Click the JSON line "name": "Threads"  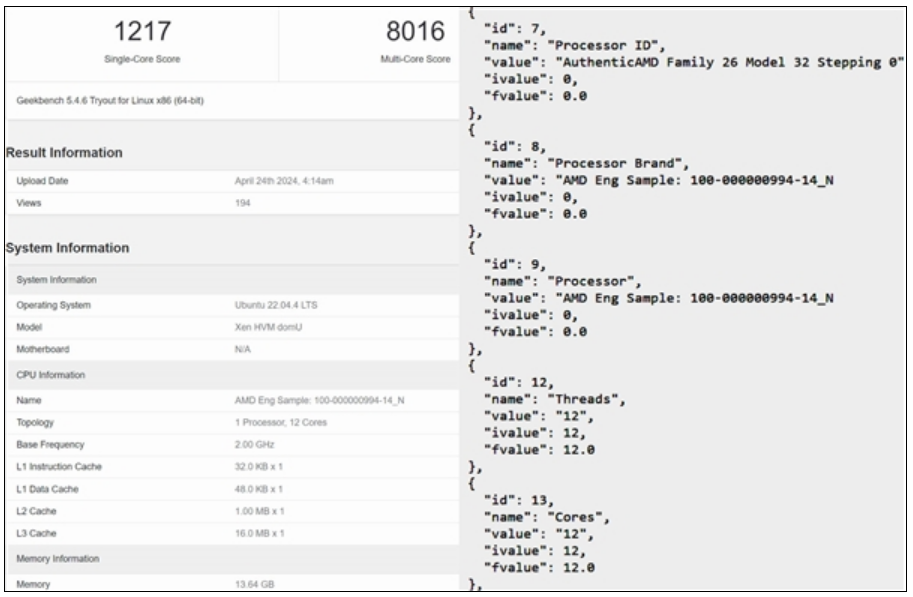click(554, 400)
